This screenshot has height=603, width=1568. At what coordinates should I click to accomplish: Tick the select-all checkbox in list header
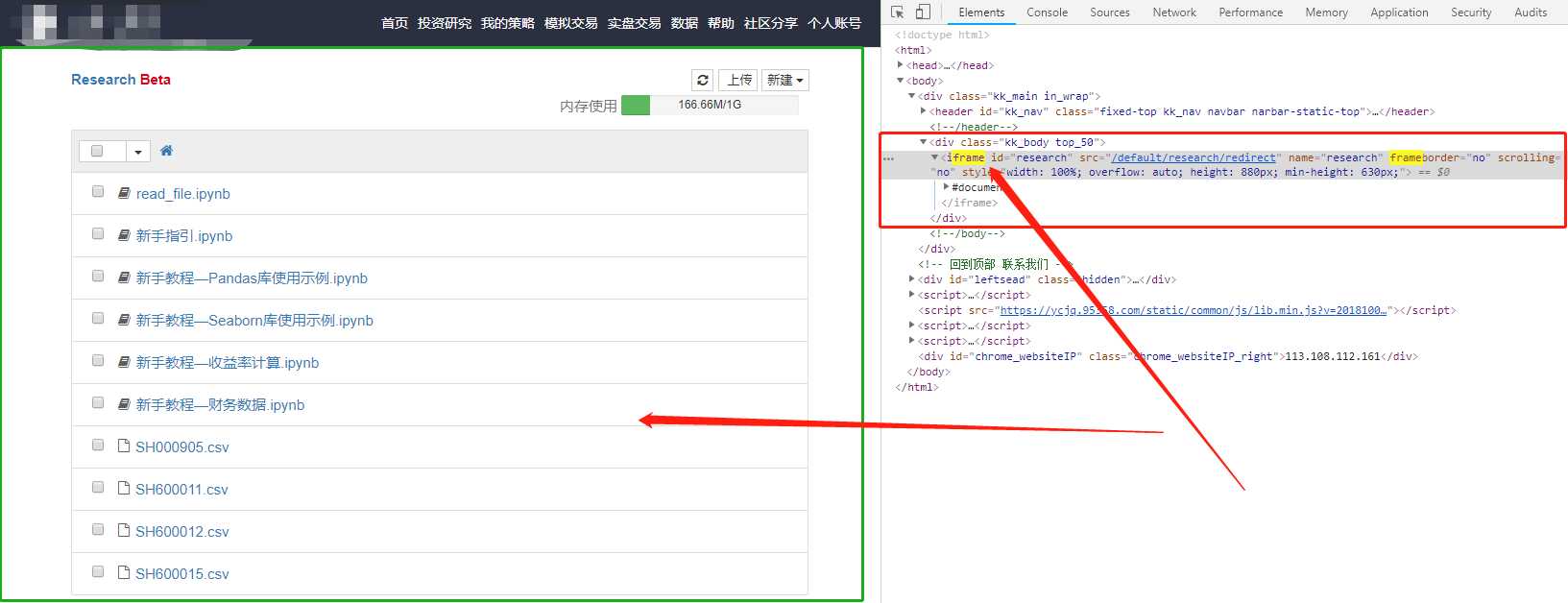[x=97, y=151]
